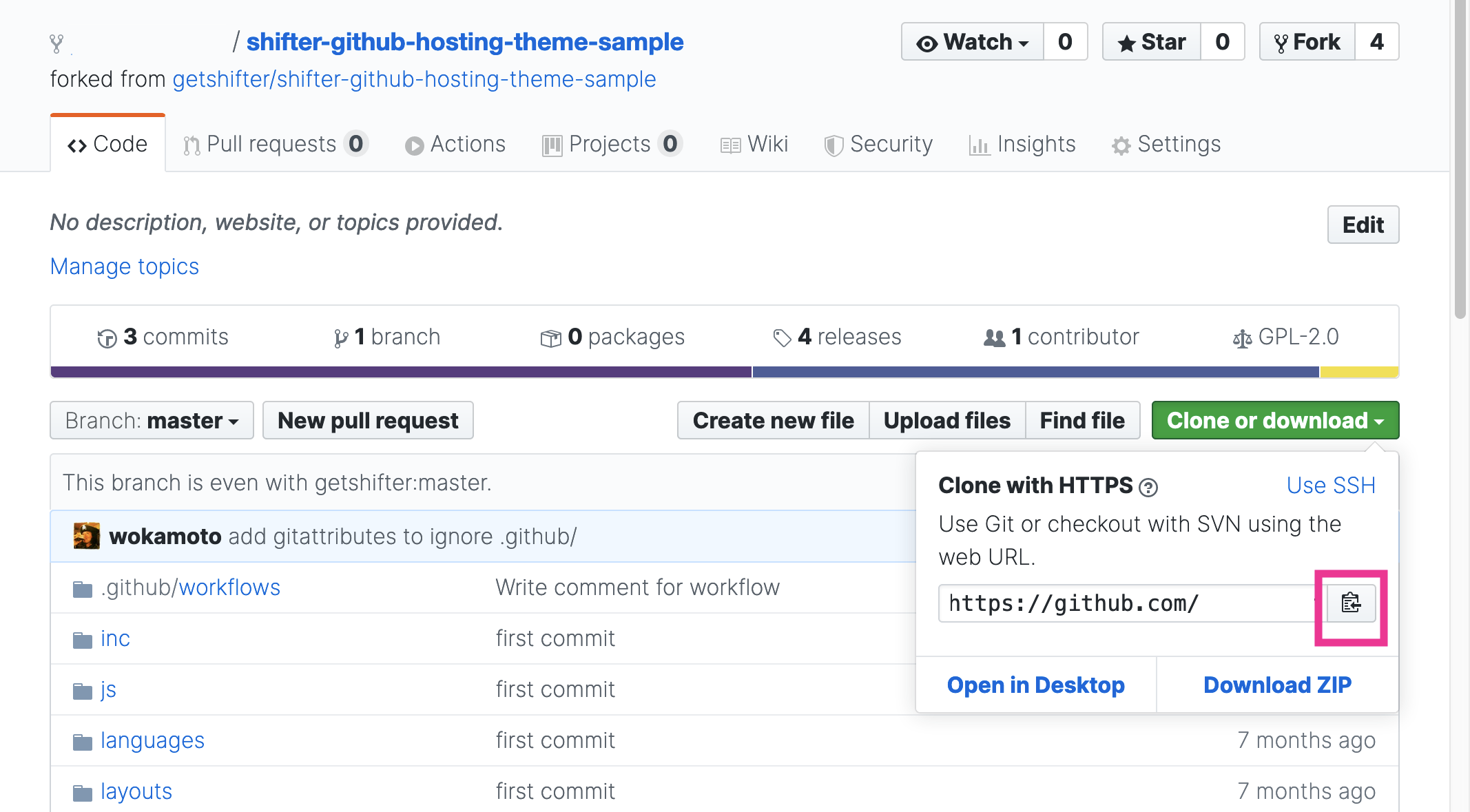The width and height of the screenshot is (1470, 812).
Task: Click the folder icon next to js
Action: pos(83,691)
